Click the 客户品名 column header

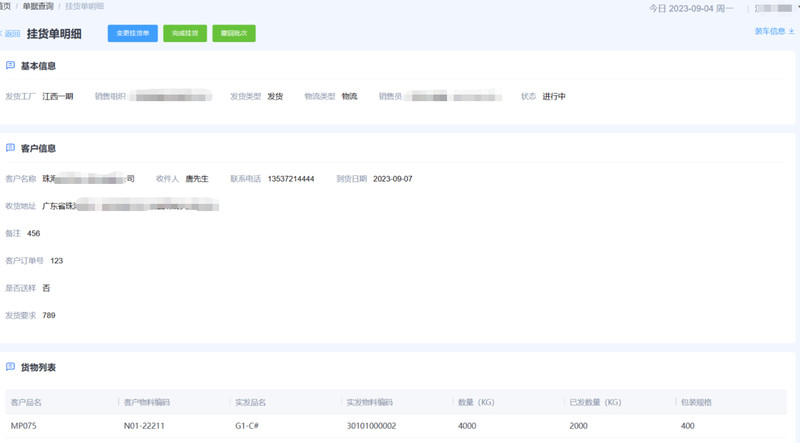pyautogui.click(x=26, y=402)
